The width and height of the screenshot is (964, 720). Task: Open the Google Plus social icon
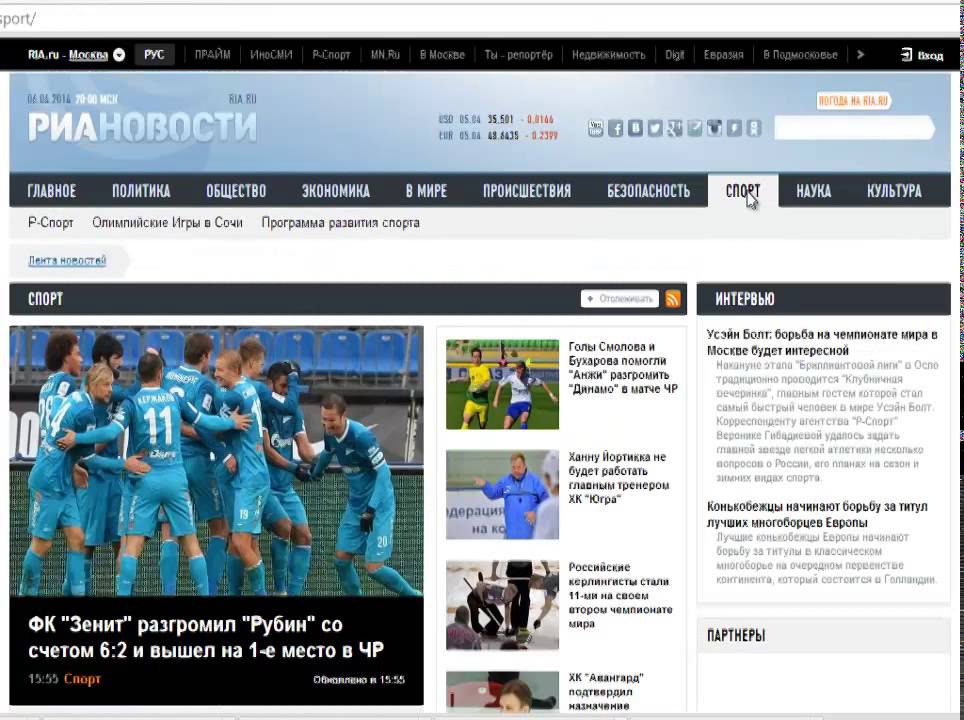674,128
